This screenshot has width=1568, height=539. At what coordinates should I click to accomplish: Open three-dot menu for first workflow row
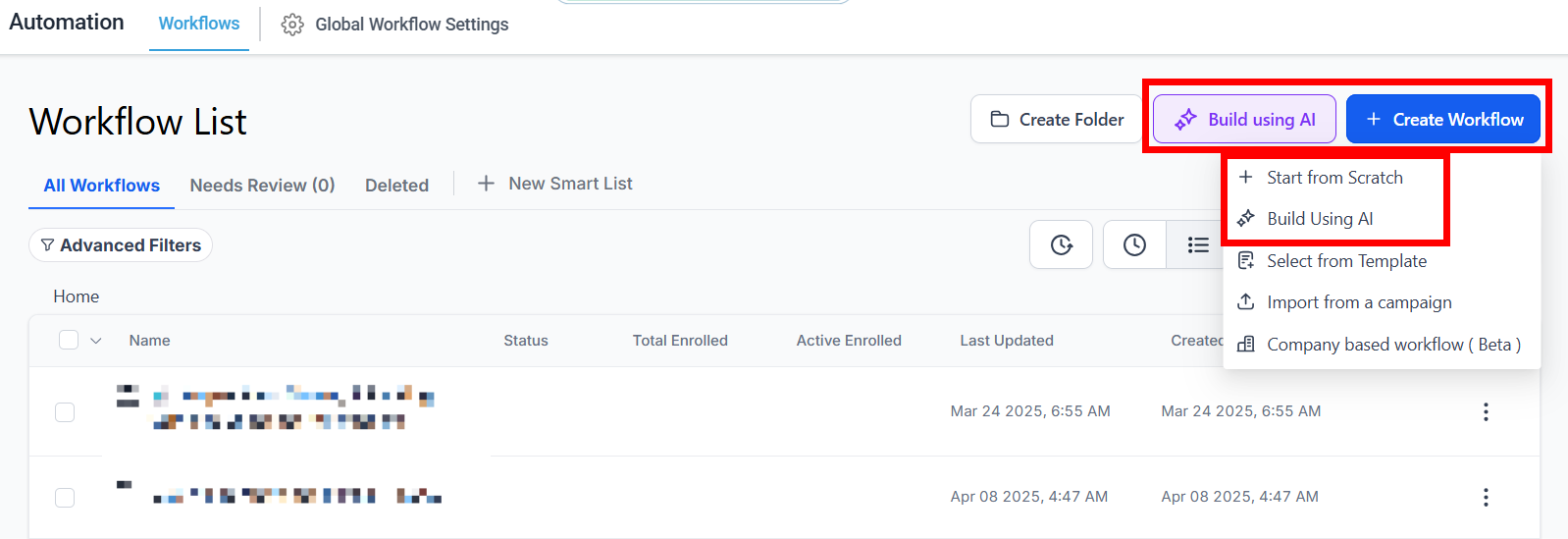point(1486,412)
